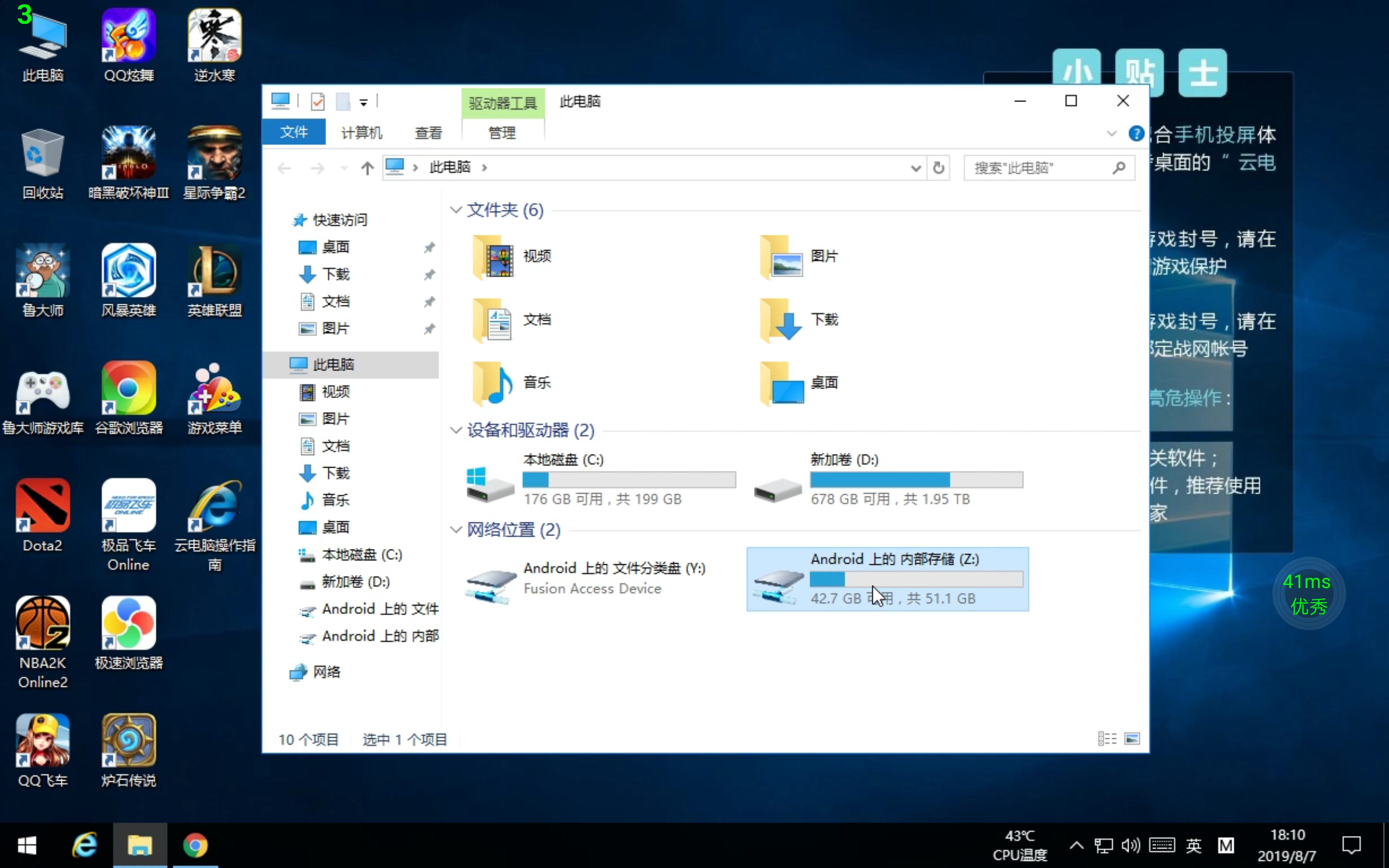The height and width of the screenshot is (868, 1389).
Task: Click the Properties icon on Quick Access Toolbar
Action: coord(317,101)
